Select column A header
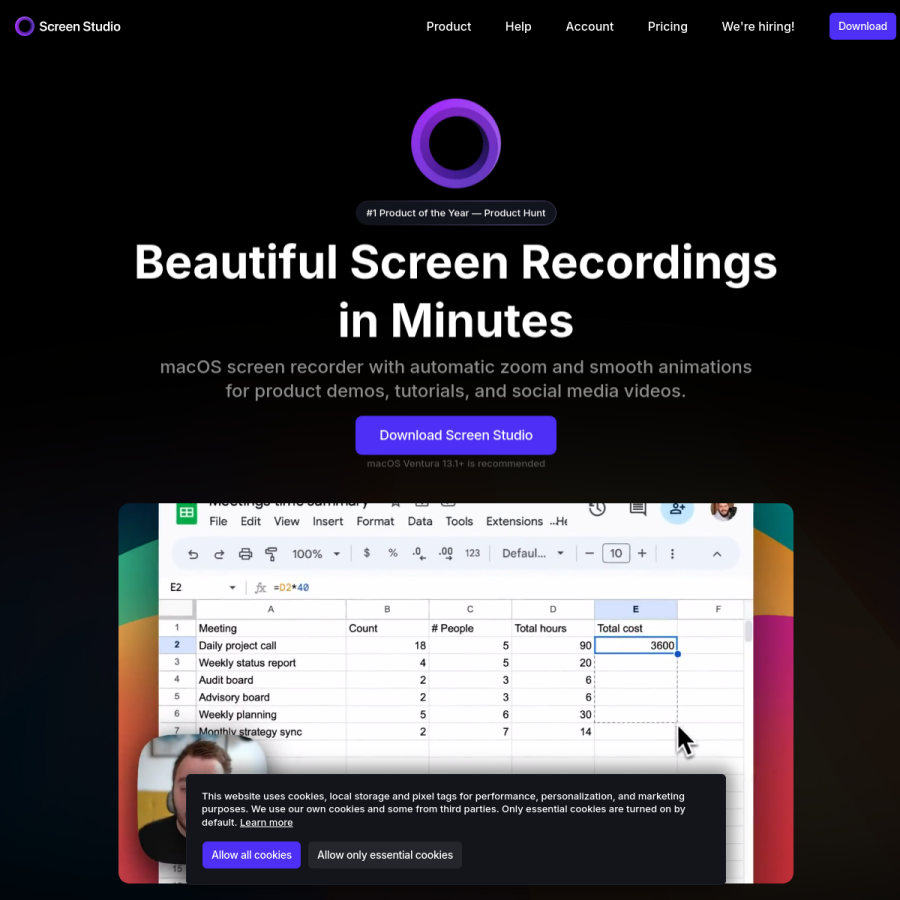The image size is (900, 900). tap(271, 609)
